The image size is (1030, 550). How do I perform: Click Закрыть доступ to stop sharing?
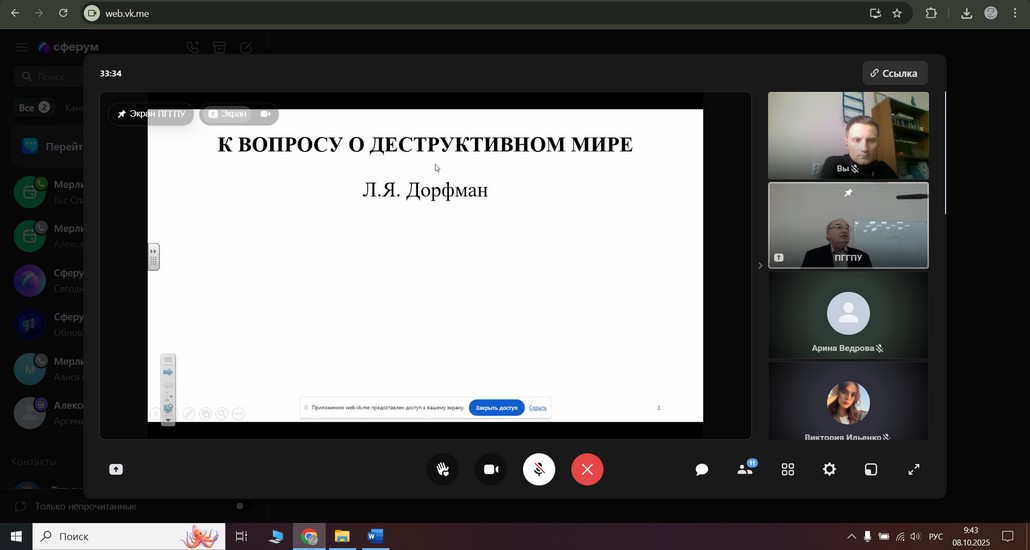point(496,408)
